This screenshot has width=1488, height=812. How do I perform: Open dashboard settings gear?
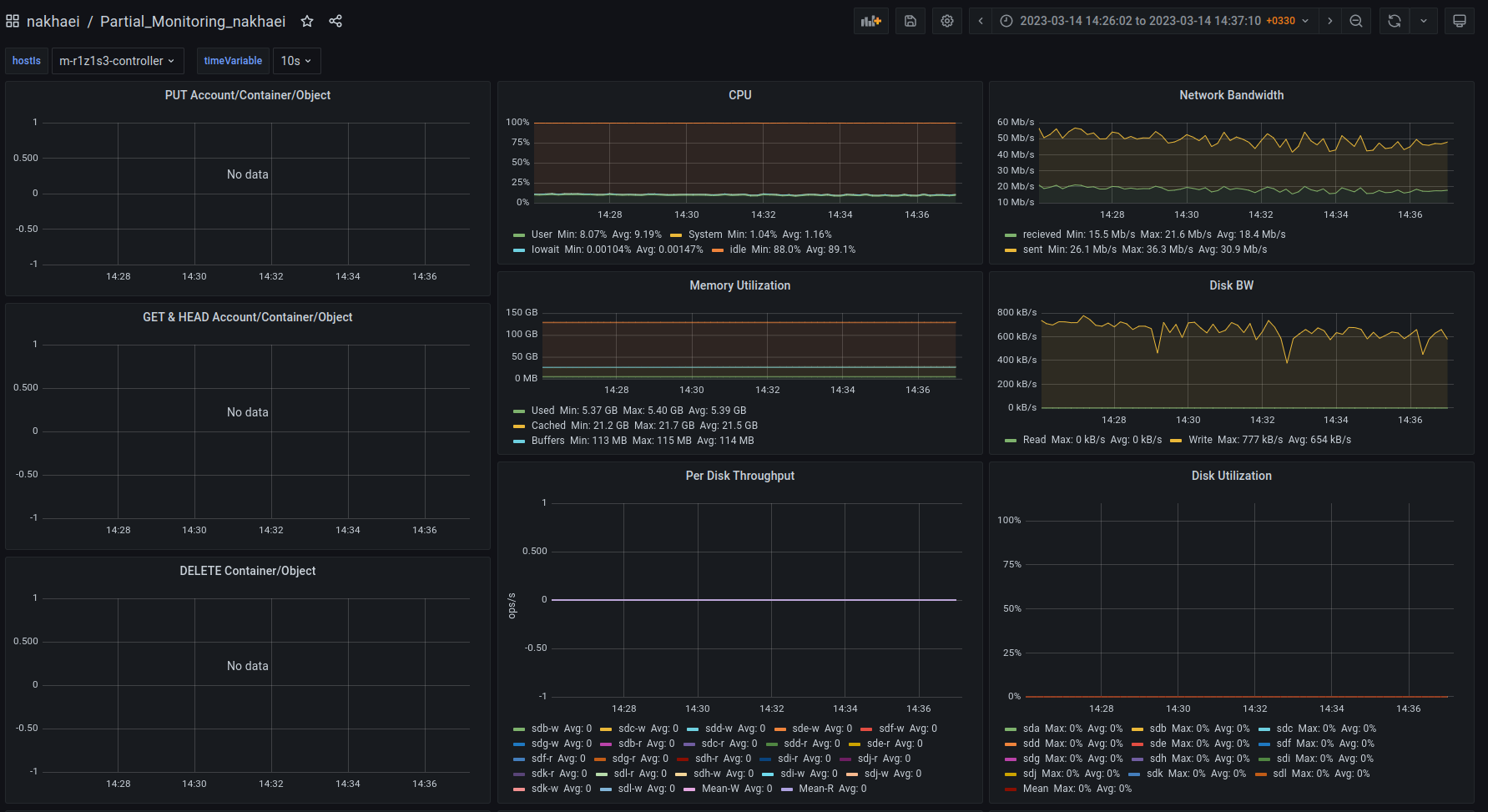947,21
